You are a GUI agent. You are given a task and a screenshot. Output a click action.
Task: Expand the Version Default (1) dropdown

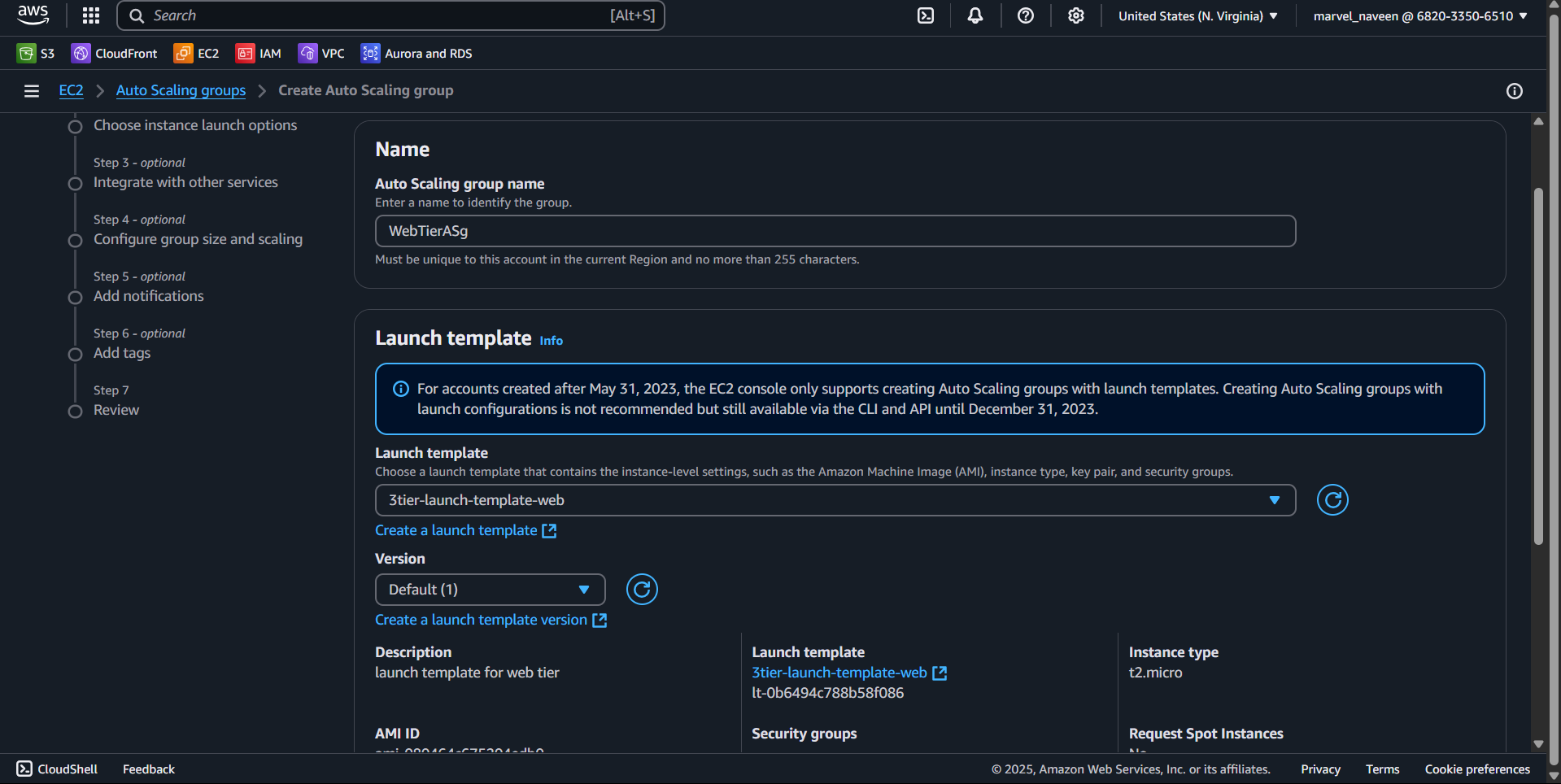(x=491, y=590)
